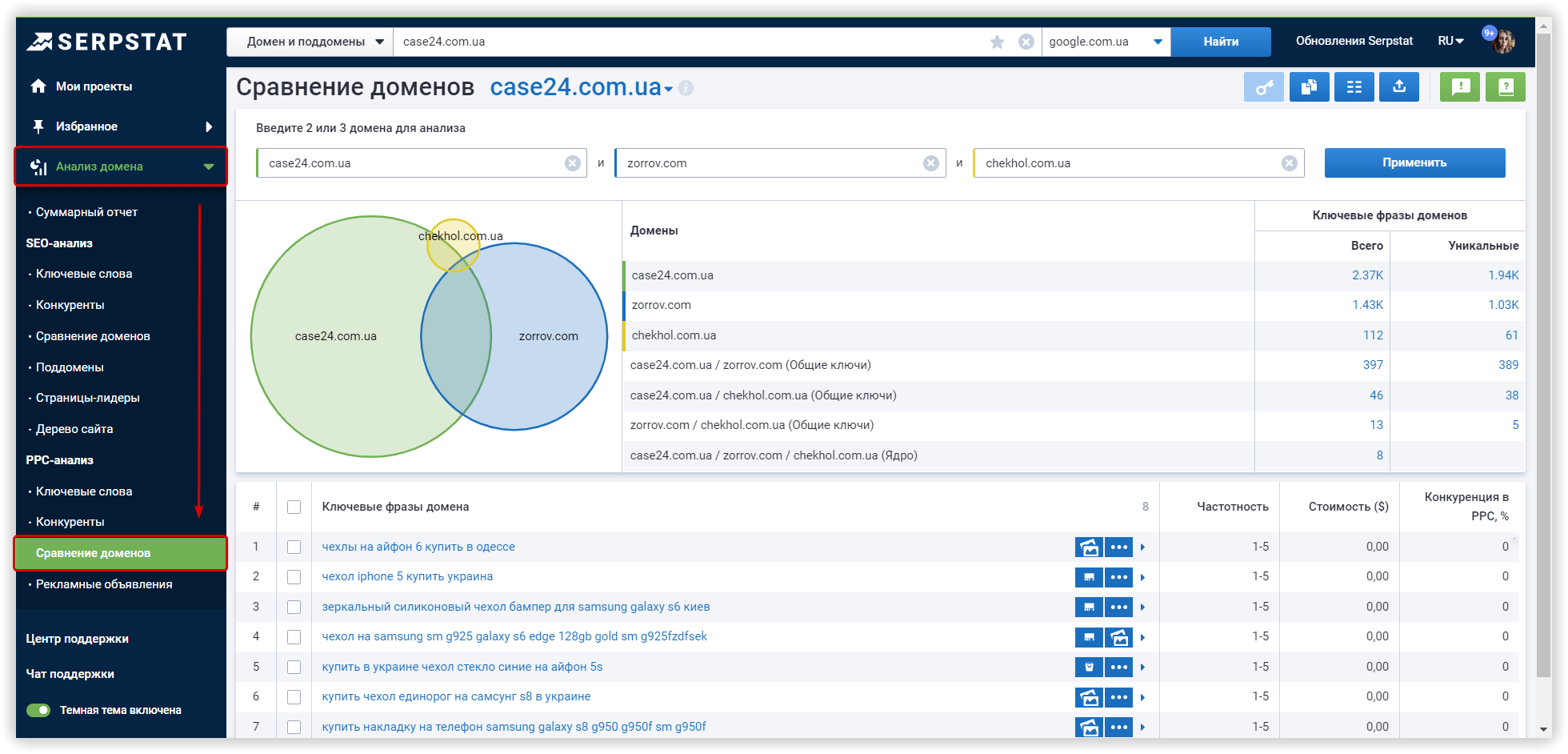
Task: Click the shopping bag icon in row 5
Action: point(1089,668)
